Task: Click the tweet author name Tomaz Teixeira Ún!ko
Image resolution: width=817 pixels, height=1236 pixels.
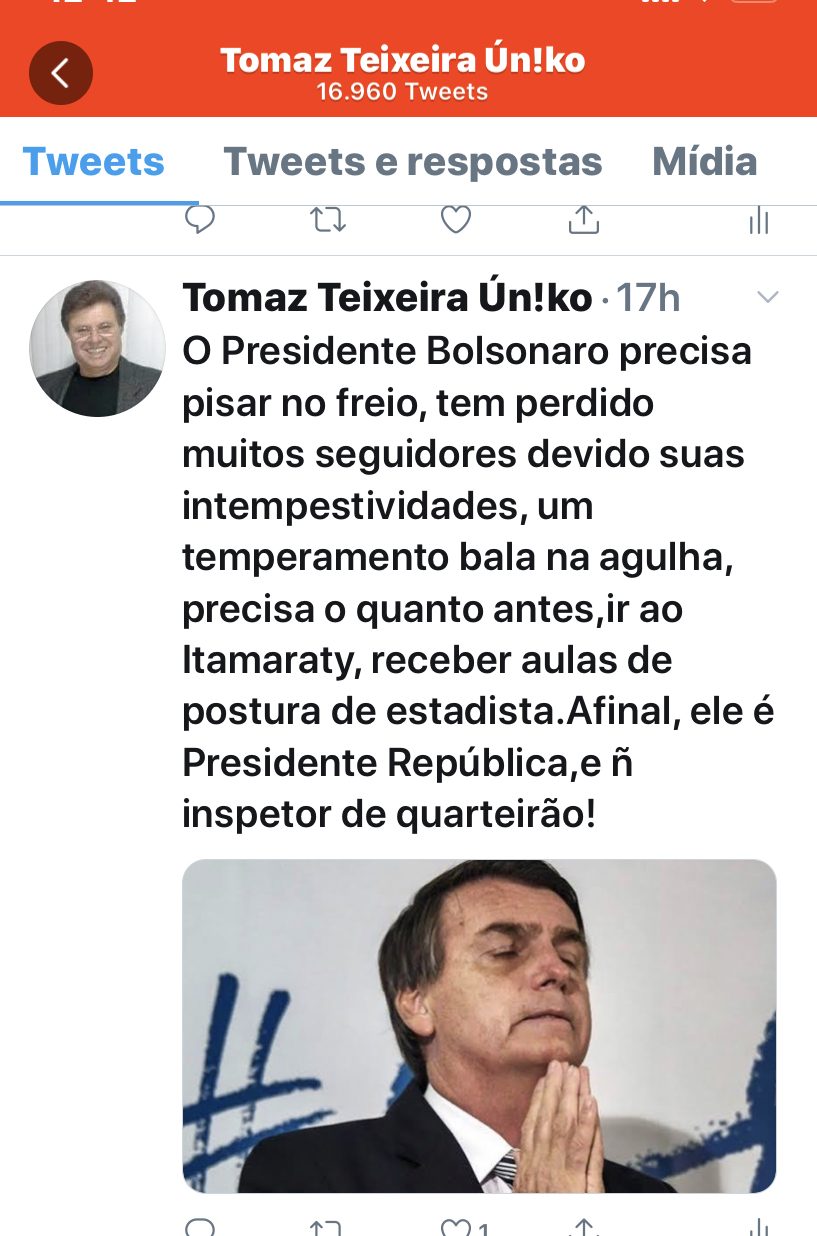Action: click(388, 298)
